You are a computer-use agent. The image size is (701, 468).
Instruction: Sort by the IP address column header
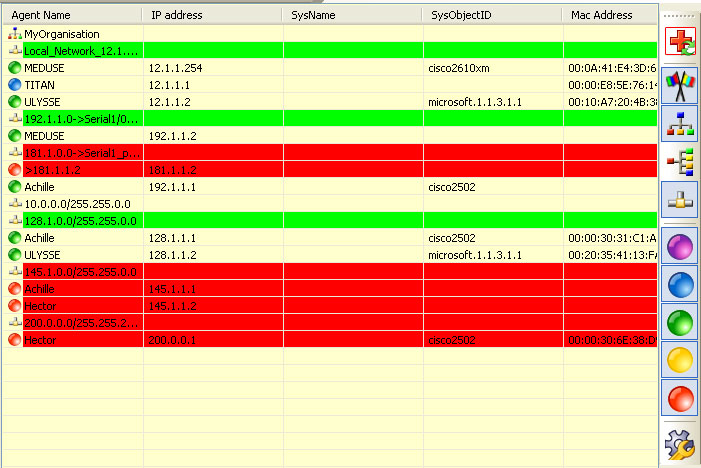click(212, 15)
